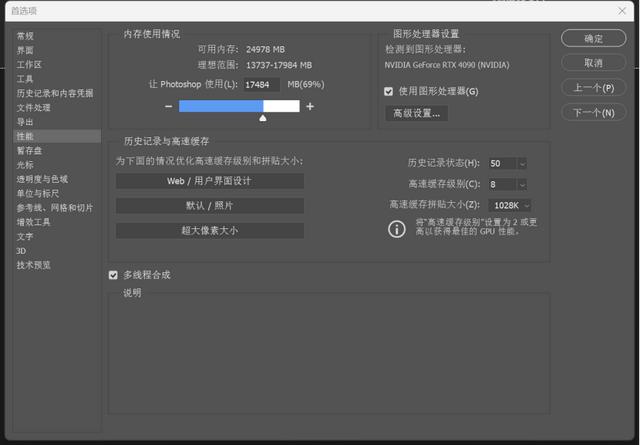Select 性能 category

pos(57,136)
